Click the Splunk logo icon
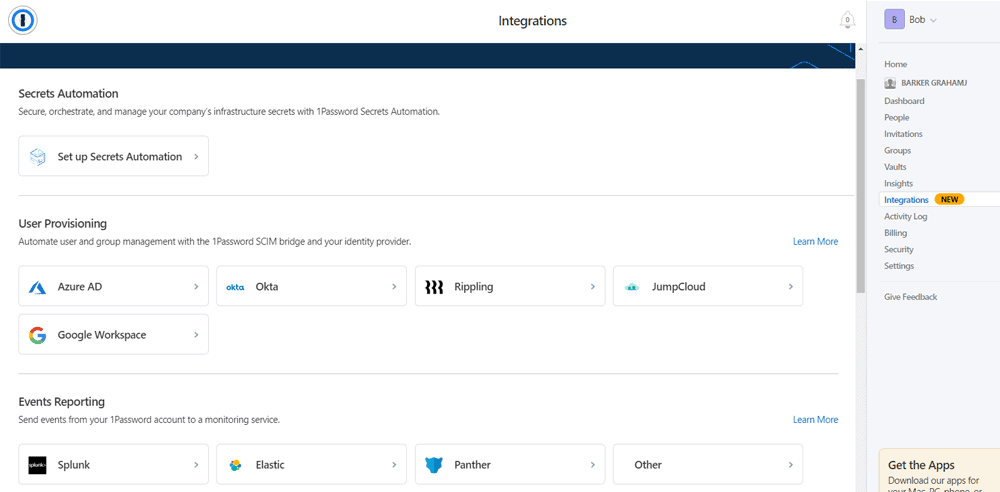Viewport: 1000px width, 492px height. (x=37, y=465)
